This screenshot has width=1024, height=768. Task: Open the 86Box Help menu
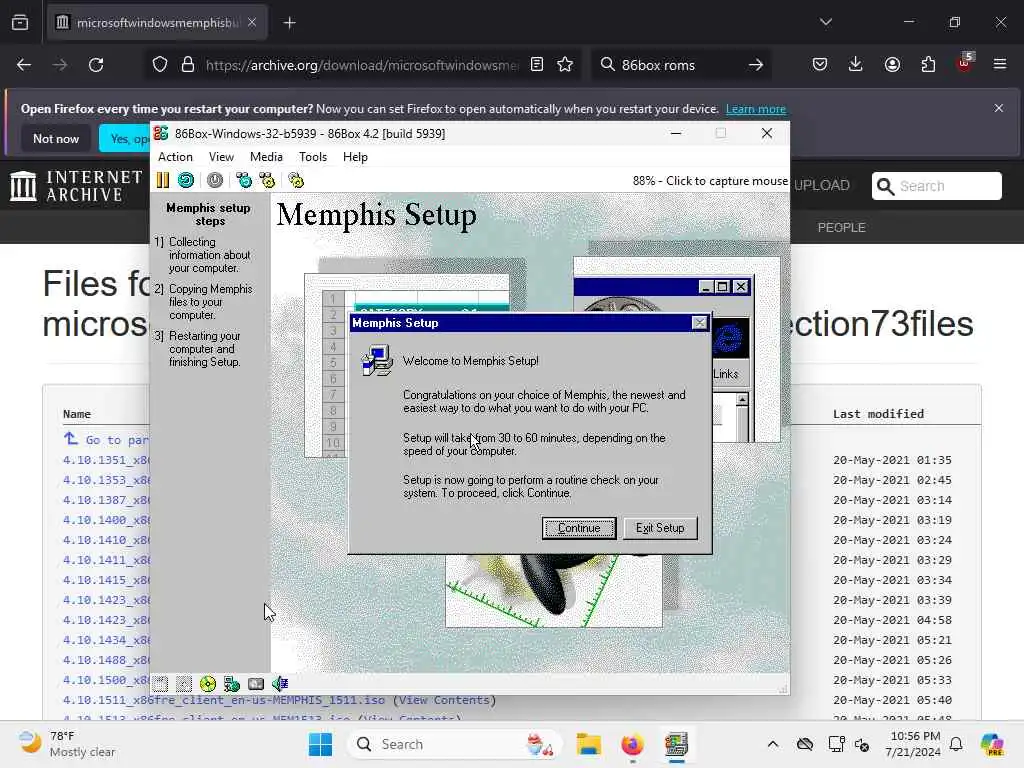355,157
